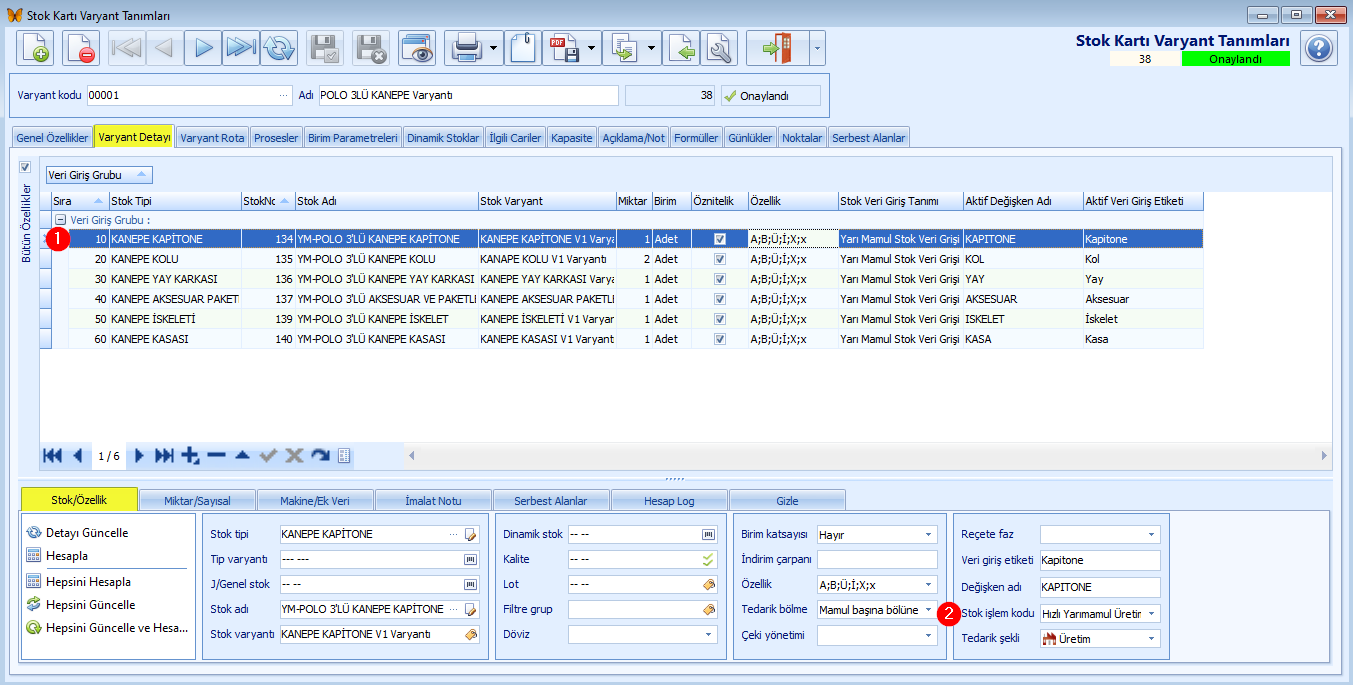Collapse the Veri Giriş Grubu group row

tap(60, 220)
